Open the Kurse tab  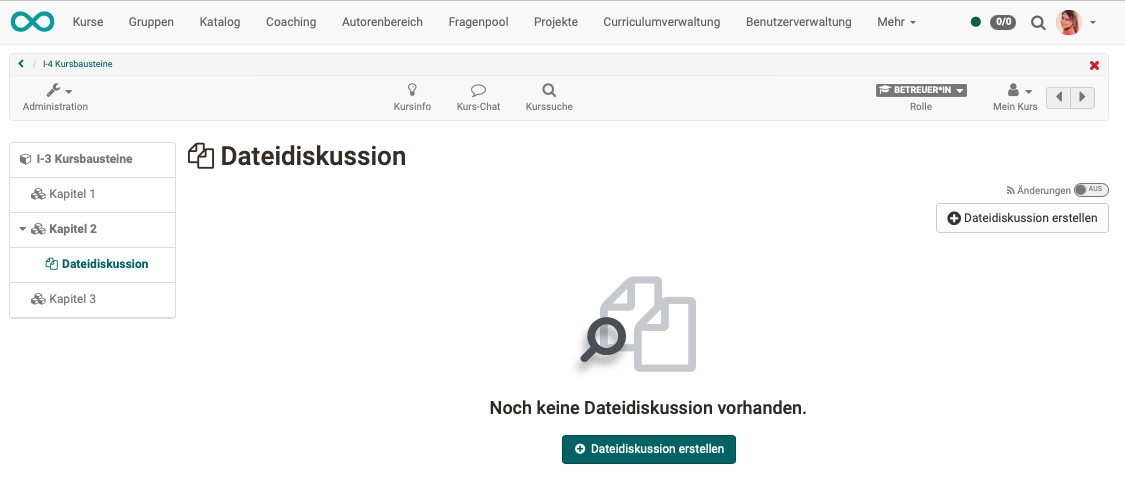[x=88, y=22]
